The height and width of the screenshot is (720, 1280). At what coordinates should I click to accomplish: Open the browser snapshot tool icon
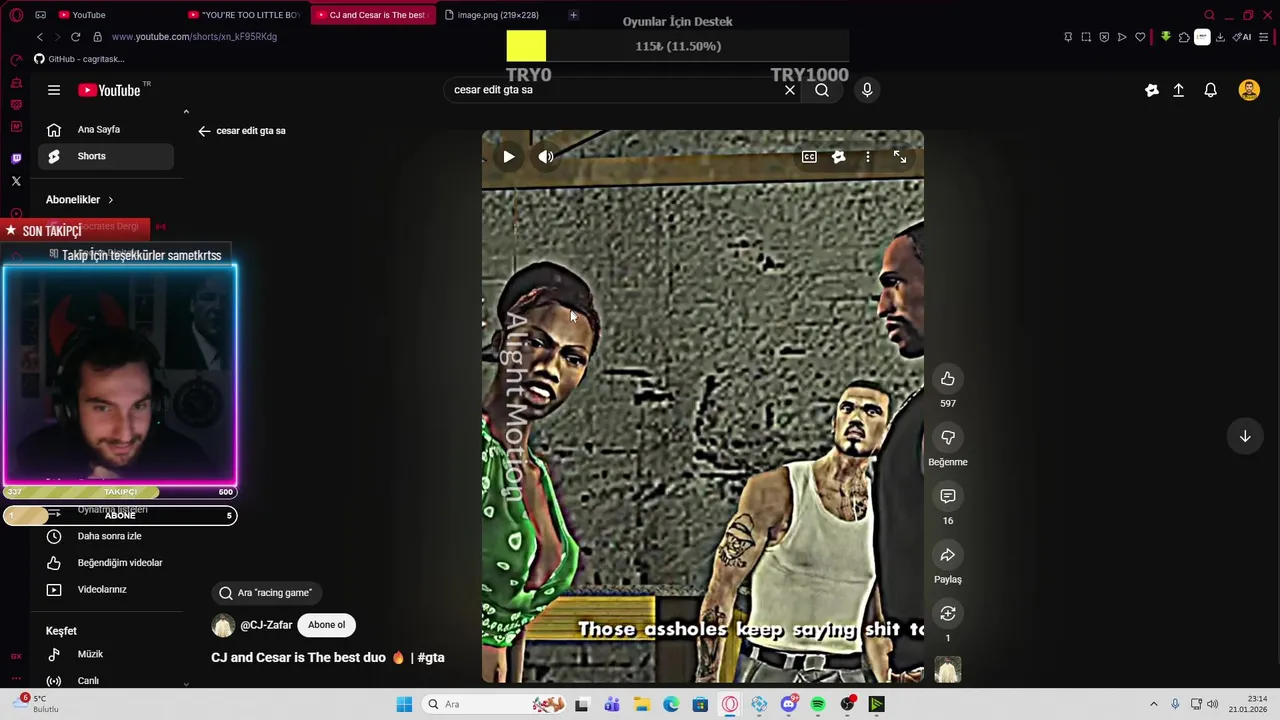1086,37
